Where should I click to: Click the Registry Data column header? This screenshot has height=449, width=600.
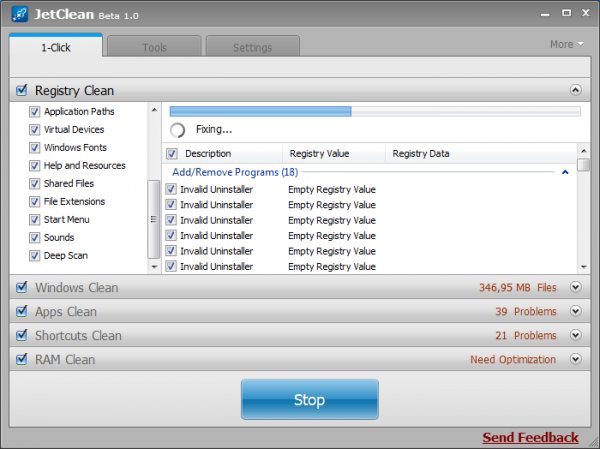coord(421,153)
